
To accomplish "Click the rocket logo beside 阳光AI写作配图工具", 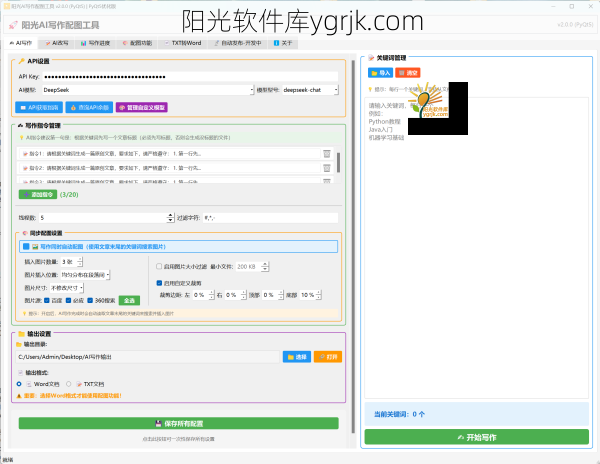I will tap(13, 25).
